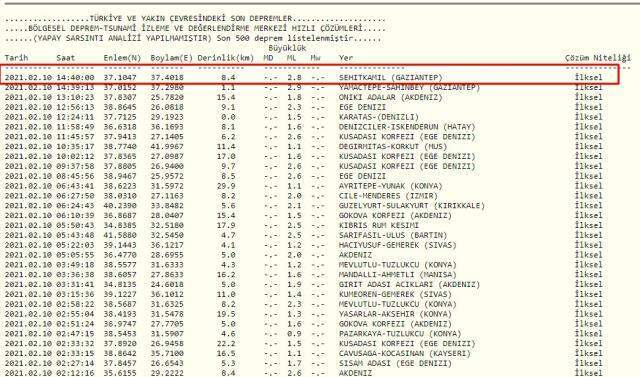The height and width of the screenshot is (377, 640).
Task: Click time 13:10:23 entry
Action: coord(75,97)
